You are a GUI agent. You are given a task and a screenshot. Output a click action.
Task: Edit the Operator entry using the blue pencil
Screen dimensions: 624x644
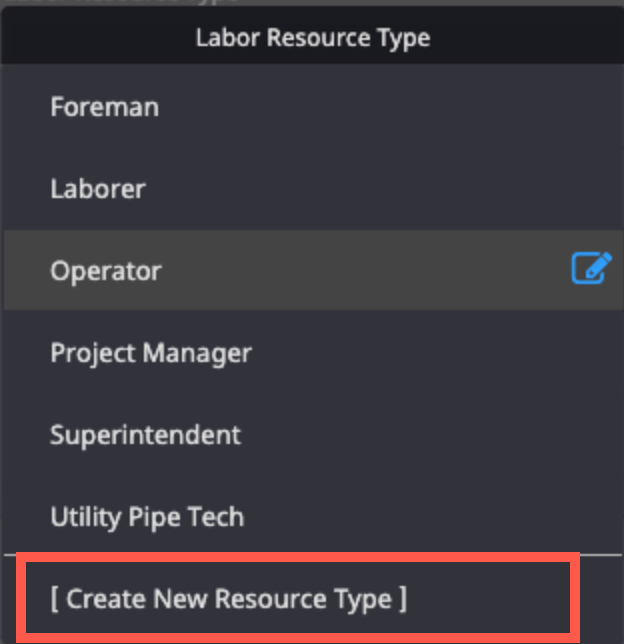pos(592,268)
